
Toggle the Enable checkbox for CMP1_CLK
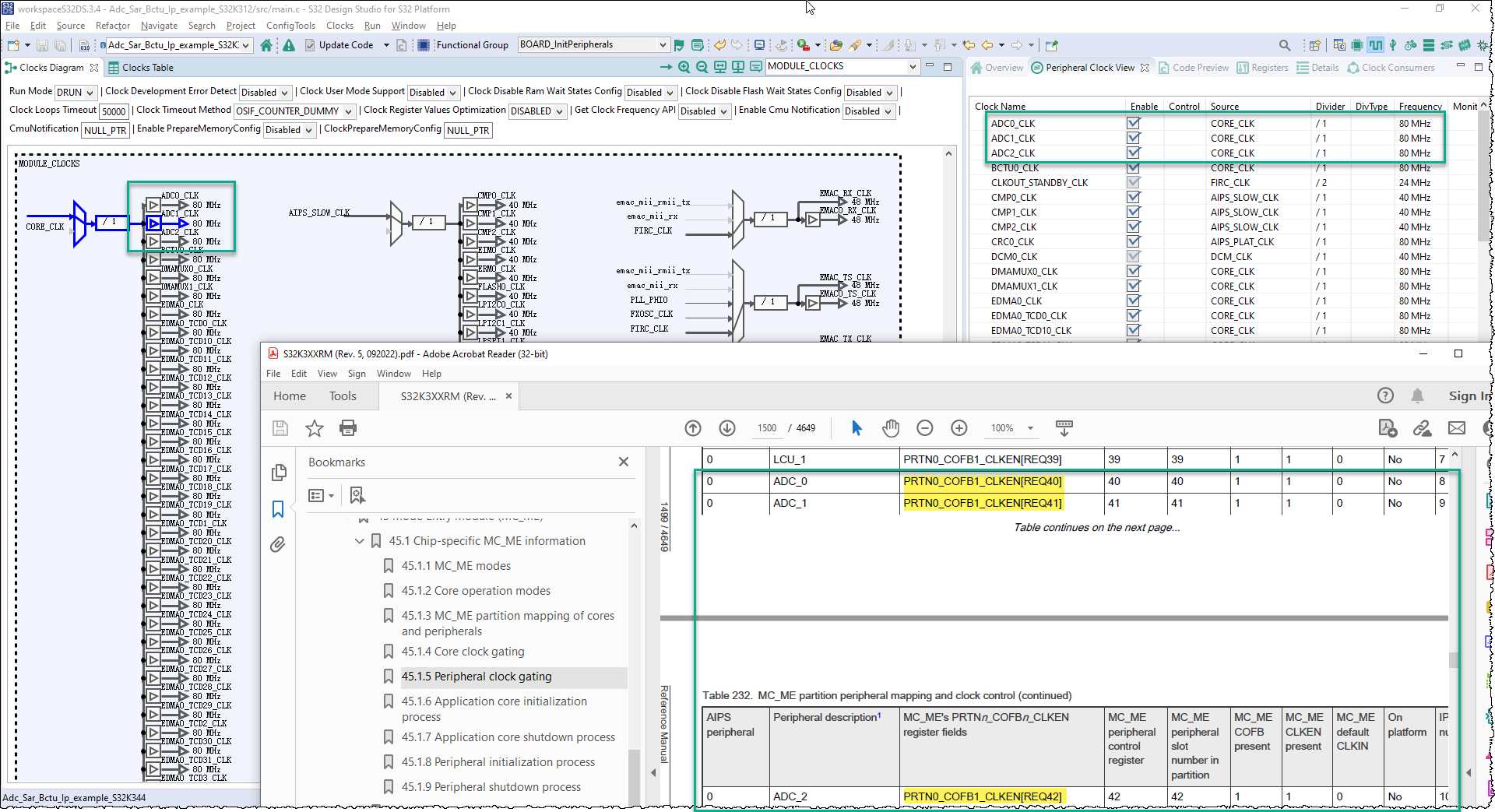pyautogui.click(x=1134, y=212)
